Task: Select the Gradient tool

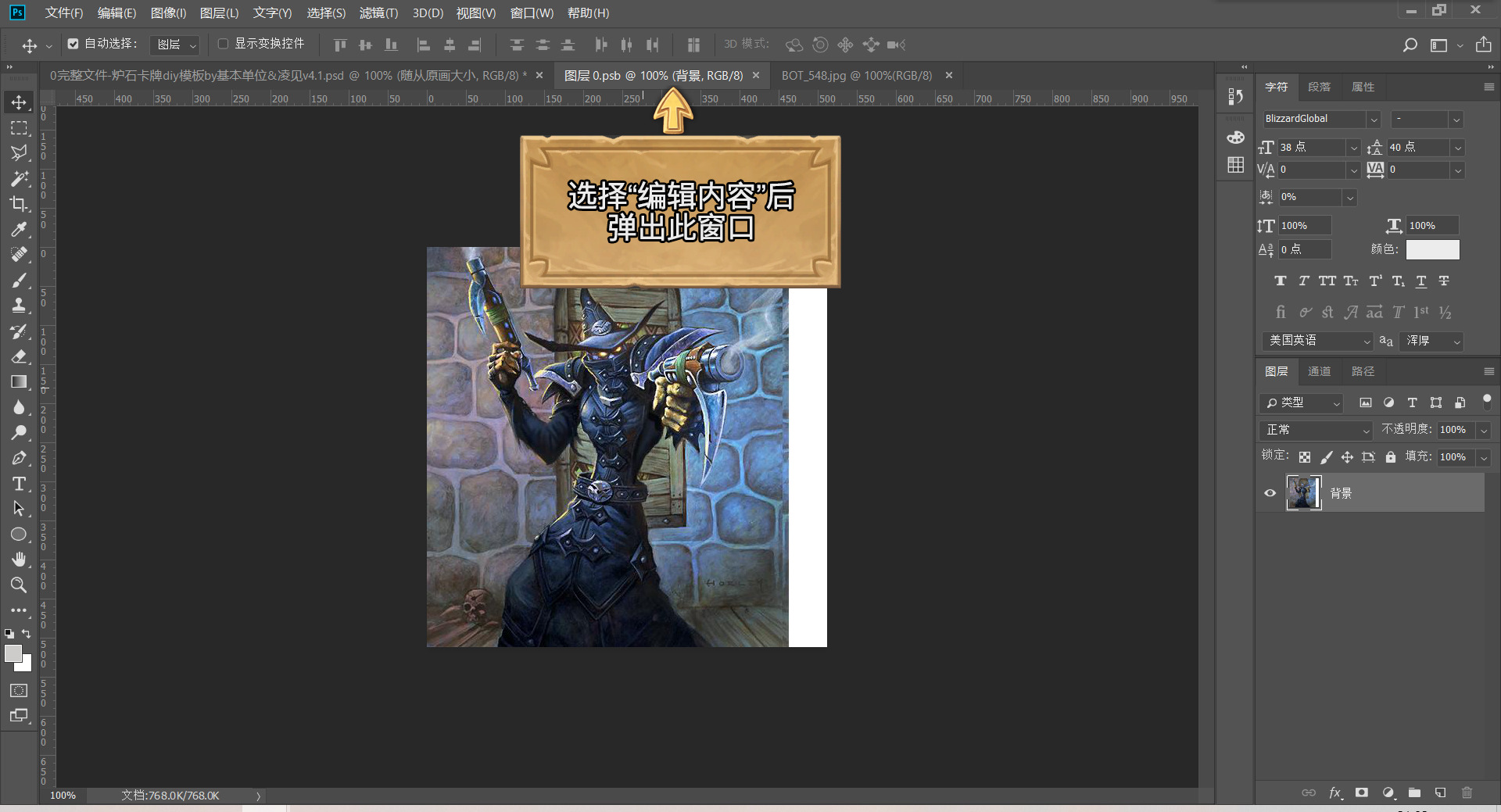Action: point(19,381)
